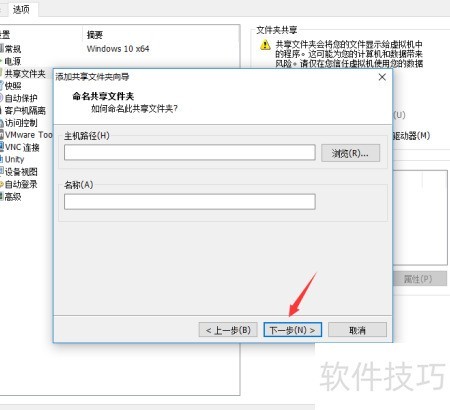The width and height of the screenshot is (450, 410).
Task: Close the 添加共享文件夹向导 dialog
Action: (x=382, y=77)
